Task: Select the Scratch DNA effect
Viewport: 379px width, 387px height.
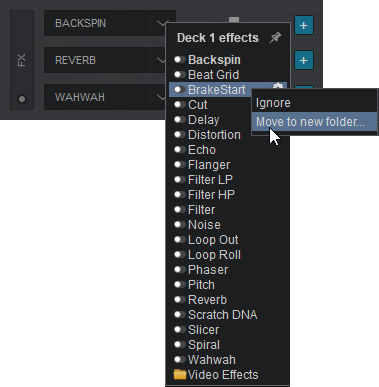Action: coord(222,315)
